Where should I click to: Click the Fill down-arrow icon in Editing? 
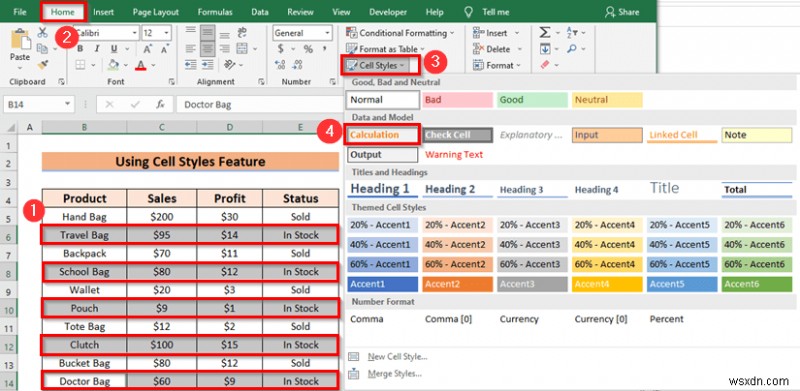click(545, 49)
